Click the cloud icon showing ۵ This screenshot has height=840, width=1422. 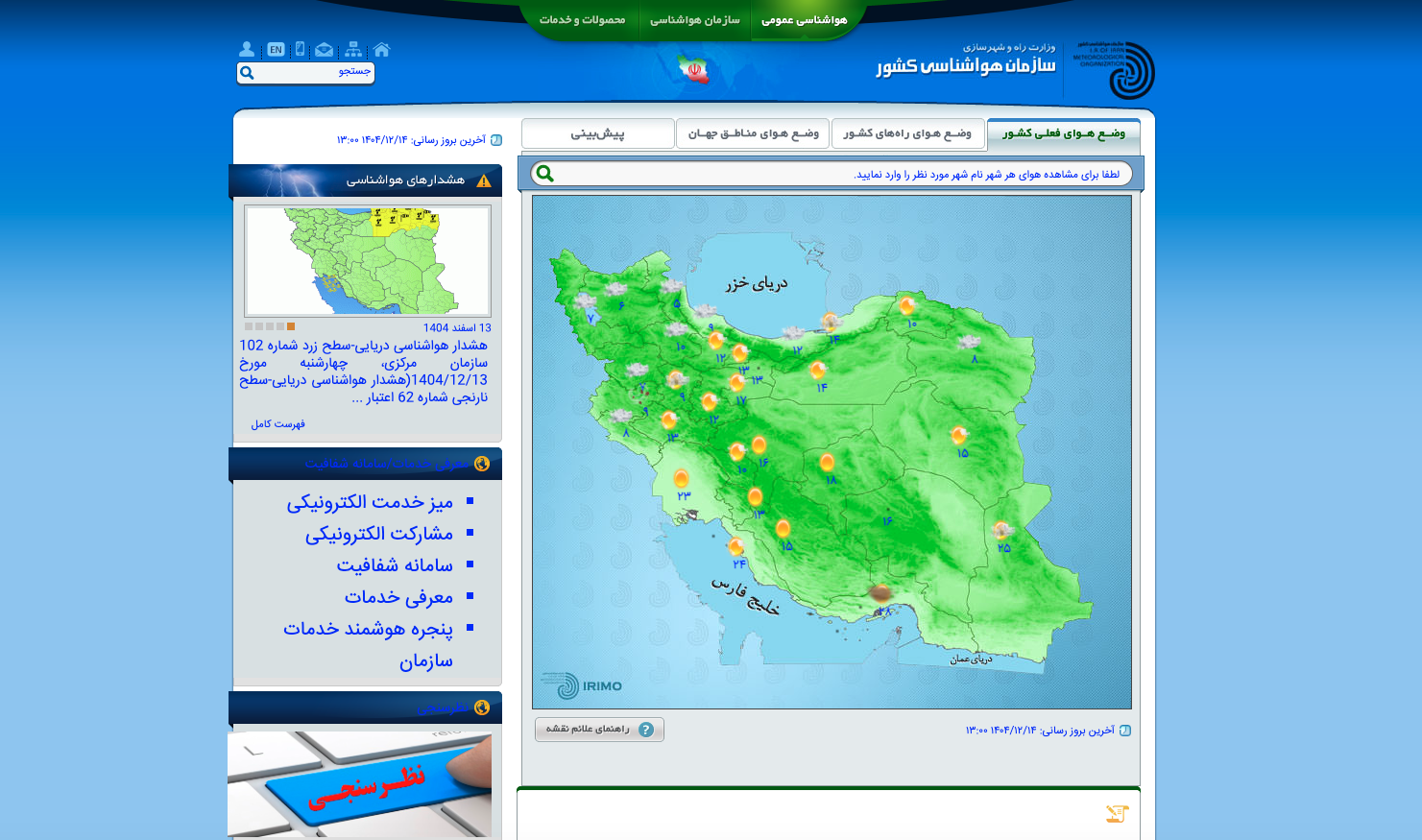pyautogui.click(x=671, y=286)
